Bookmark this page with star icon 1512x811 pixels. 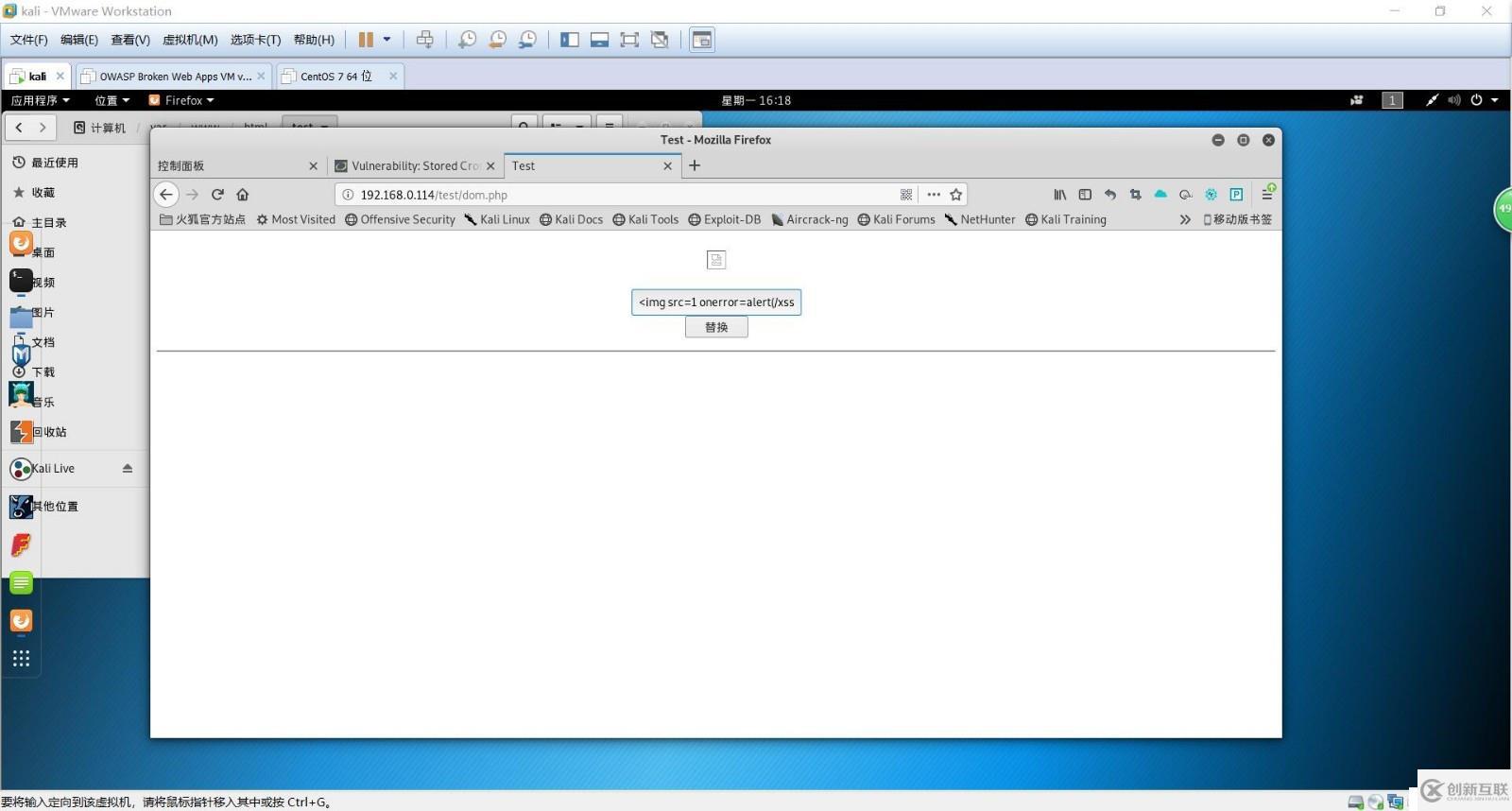pyautogui.click(x=956, y=195)
